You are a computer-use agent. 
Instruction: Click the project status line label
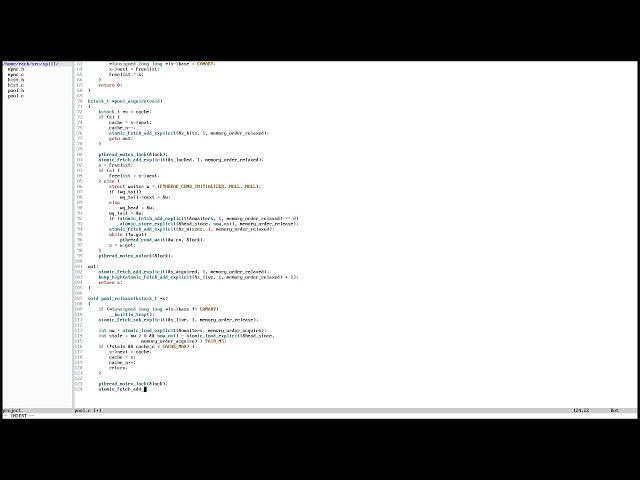12,410
